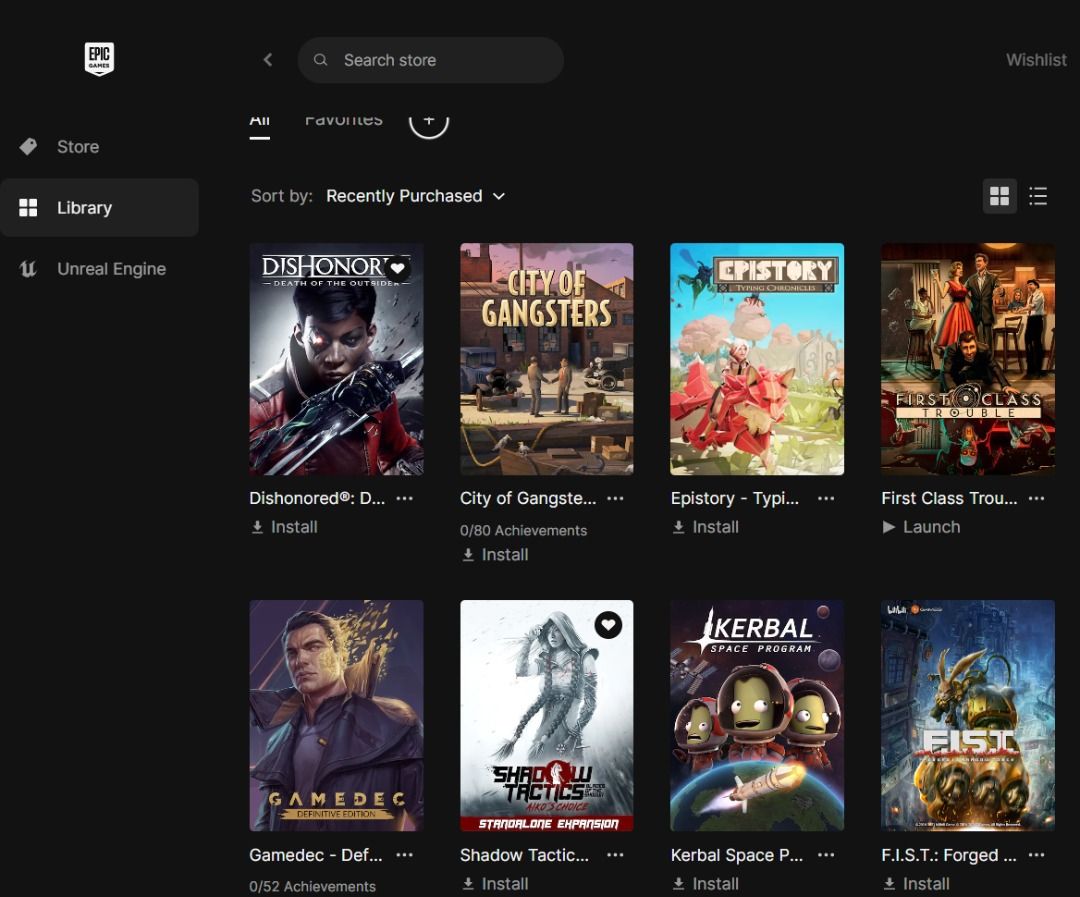Launch First Class Trouble
Viewport: 1080px width, 897px height.
[x=921, y=527]
